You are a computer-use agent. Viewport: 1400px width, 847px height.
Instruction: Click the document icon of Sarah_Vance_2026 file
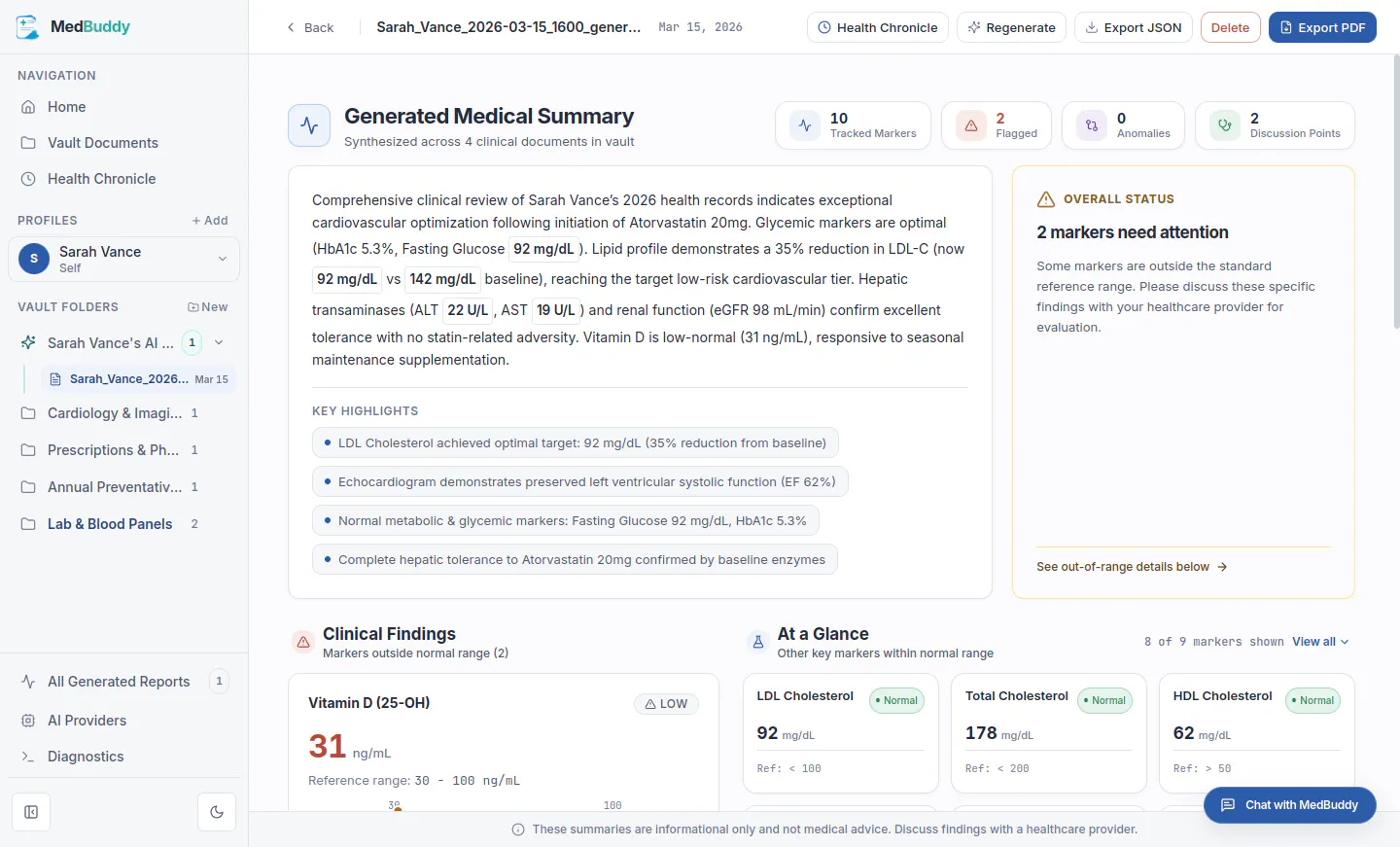tap(55, 379)
